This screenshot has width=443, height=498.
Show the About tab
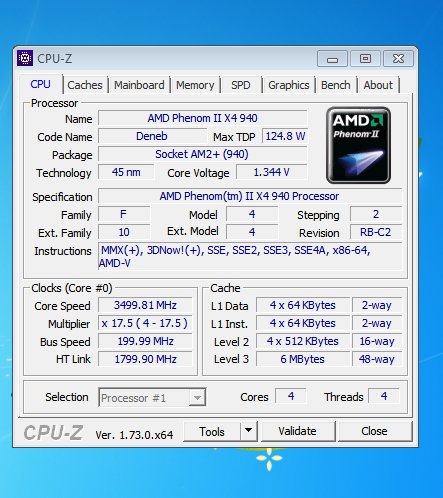pos(378,85)
